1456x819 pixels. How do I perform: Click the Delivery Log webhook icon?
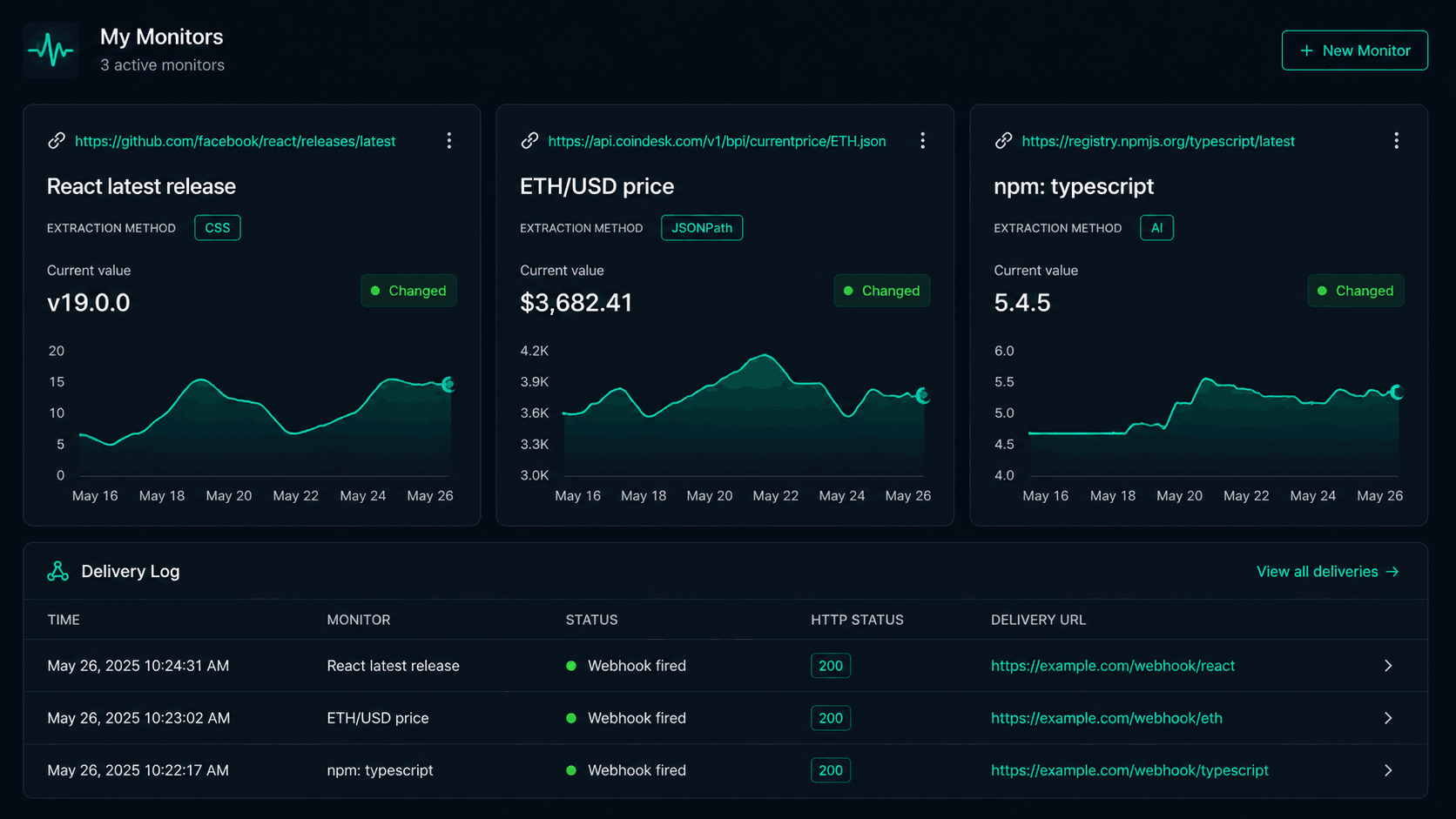tap(58, 571)
